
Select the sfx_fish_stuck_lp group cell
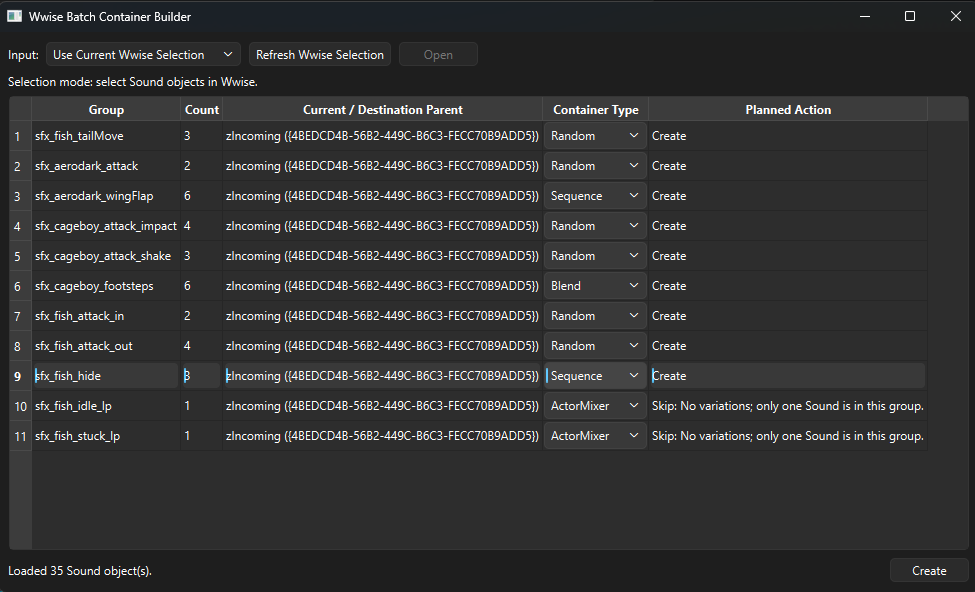pos(106,435)
